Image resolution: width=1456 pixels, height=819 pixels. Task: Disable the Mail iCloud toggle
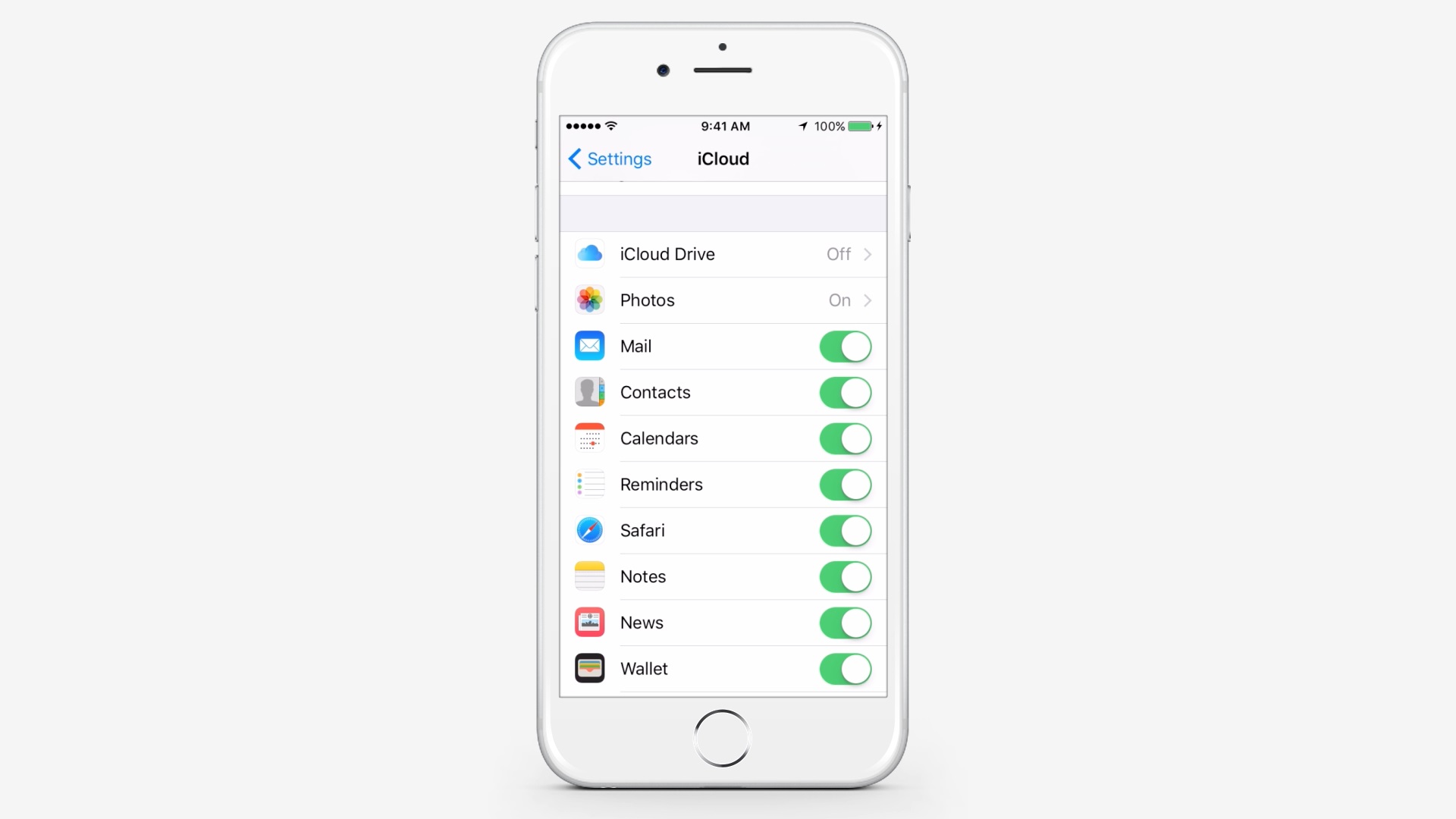[844, 346]
